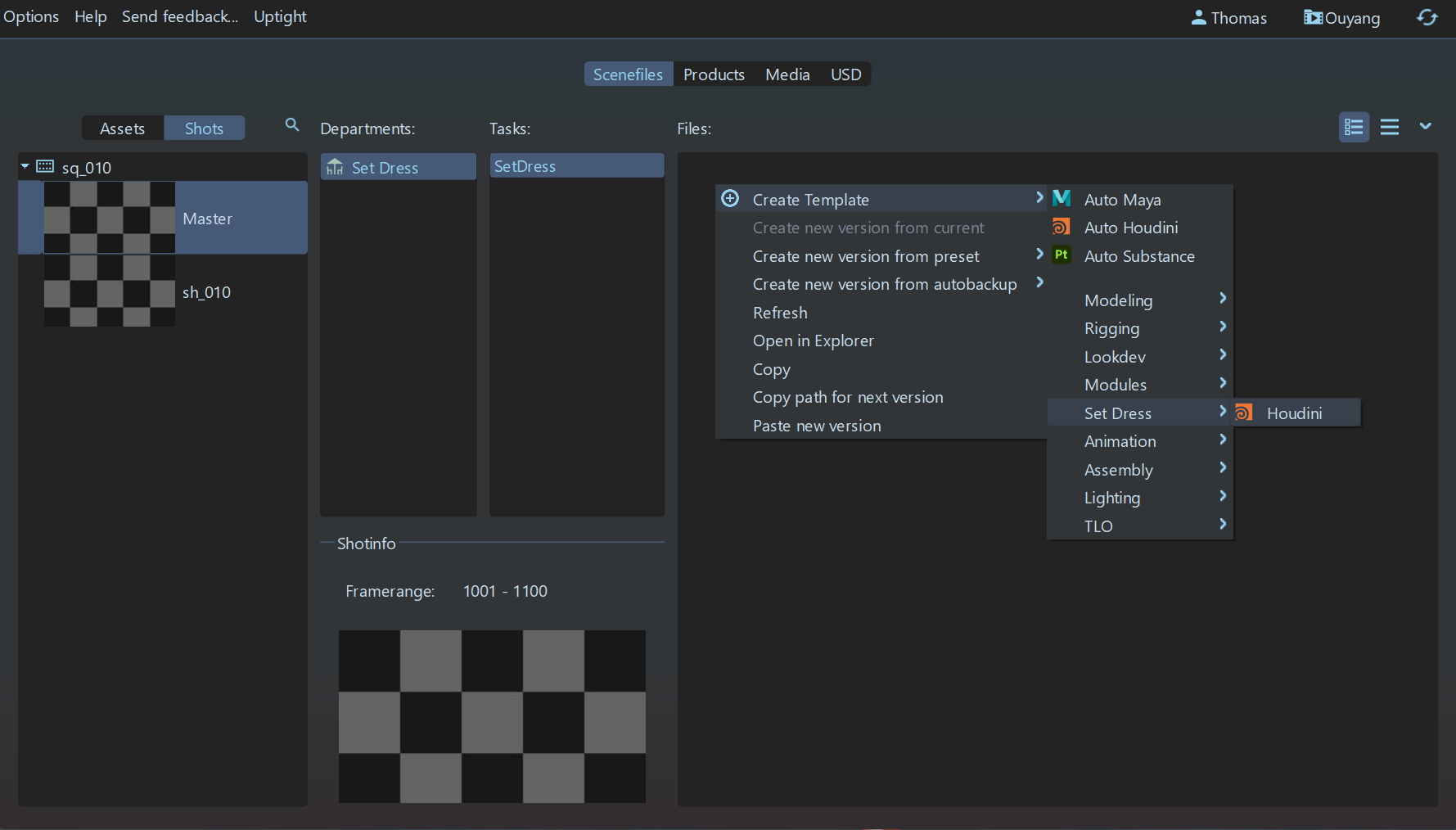
Task: Switch to simple list view icon
Action: point(1389,128)
